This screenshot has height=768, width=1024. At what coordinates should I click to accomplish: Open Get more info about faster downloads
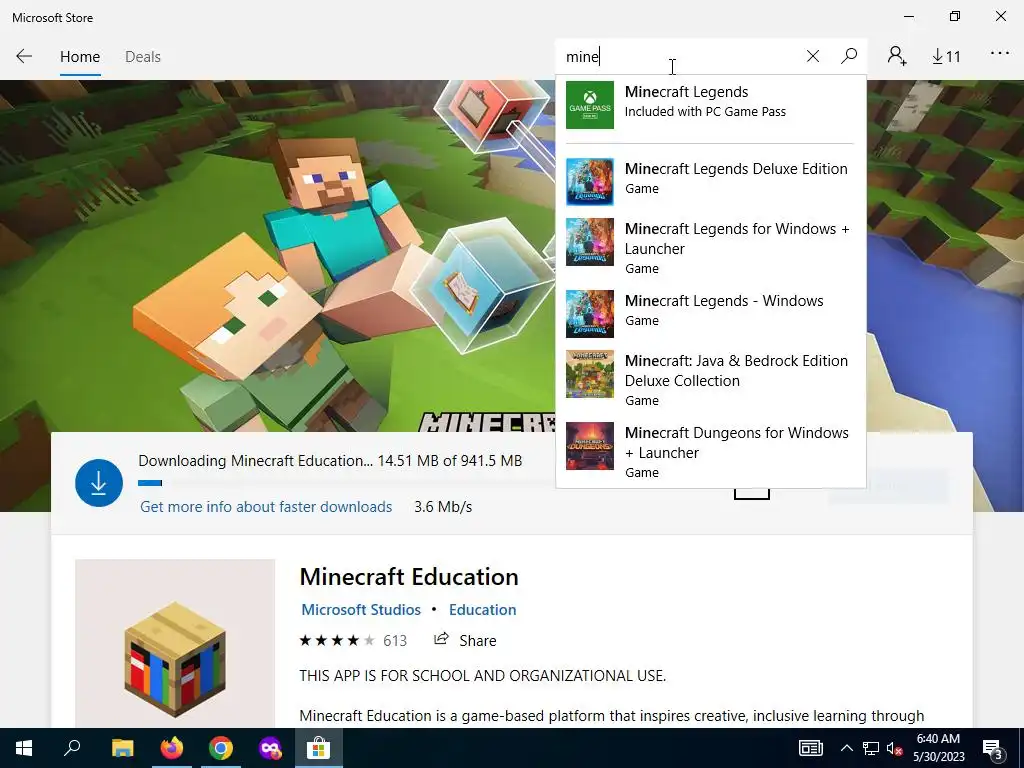pyautogui.click(x=266, y=507)
